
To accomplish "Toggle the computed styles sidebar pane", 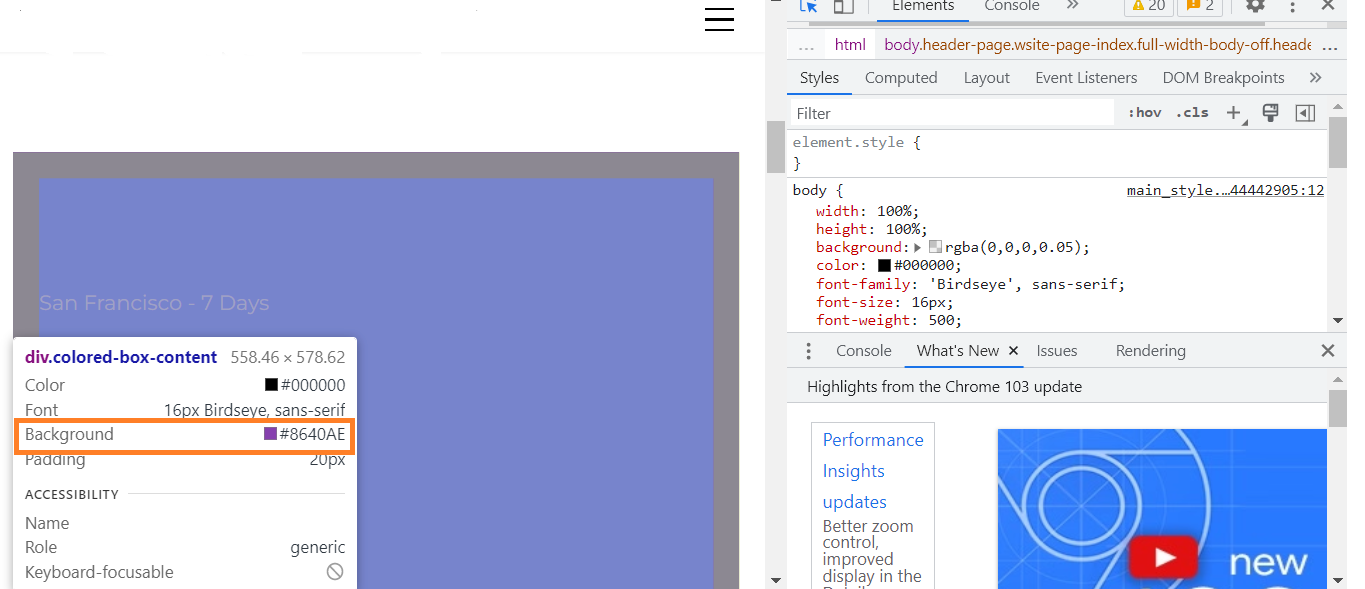I will [1305, 113].
